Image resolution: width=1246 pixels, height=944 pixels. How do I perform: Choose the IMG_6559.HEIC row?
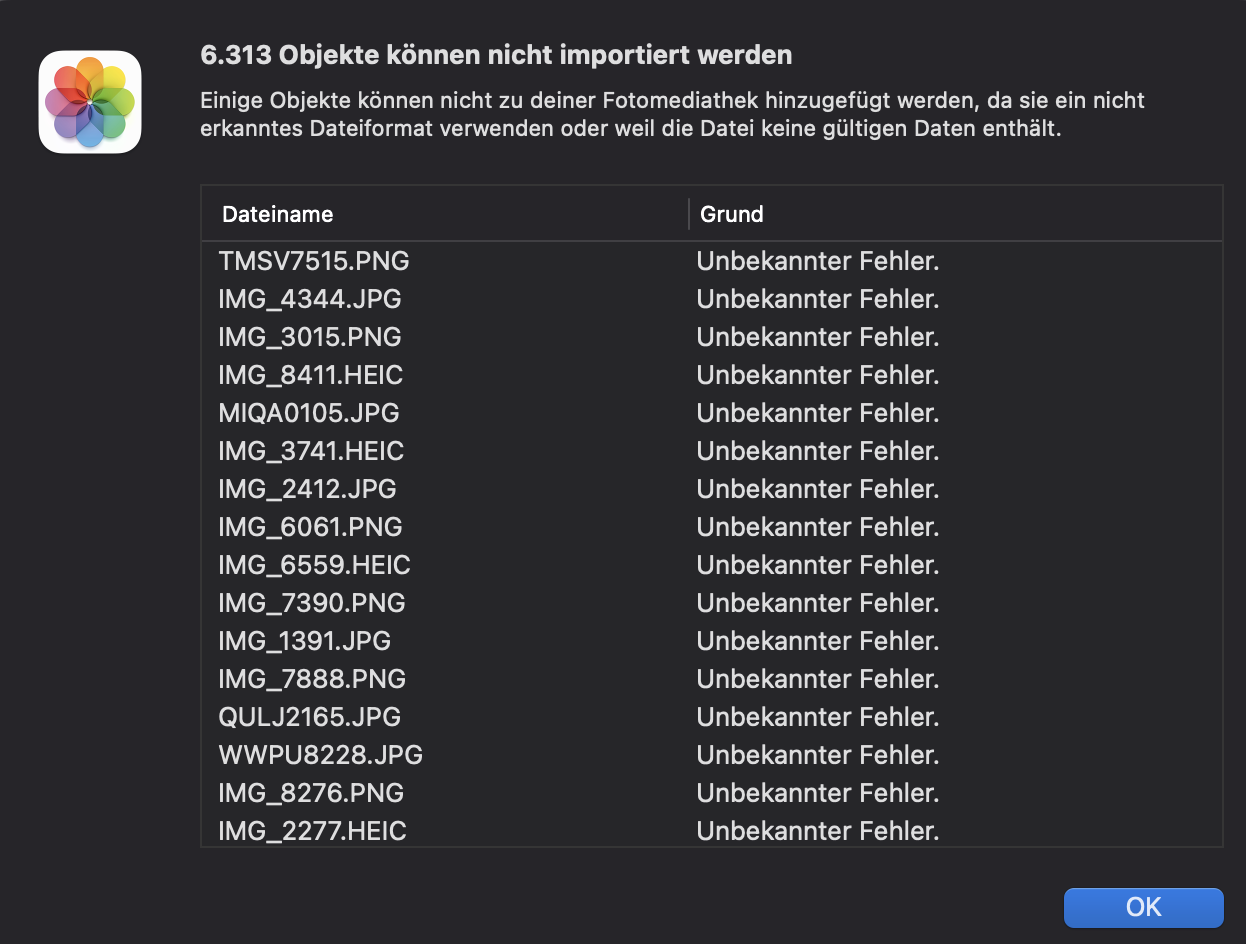[314, 565]
